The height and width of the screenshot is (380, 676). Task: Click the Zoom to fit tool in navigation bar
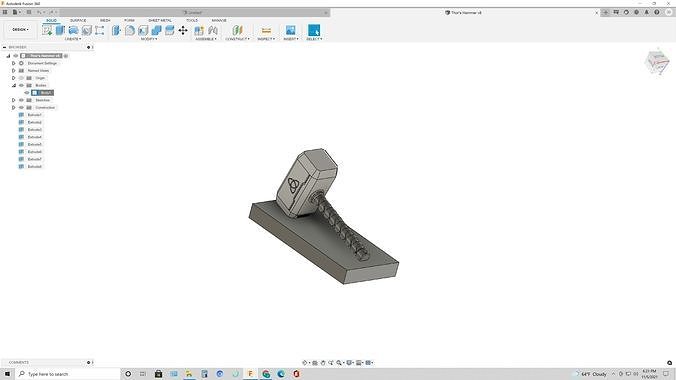click(339, 363)
